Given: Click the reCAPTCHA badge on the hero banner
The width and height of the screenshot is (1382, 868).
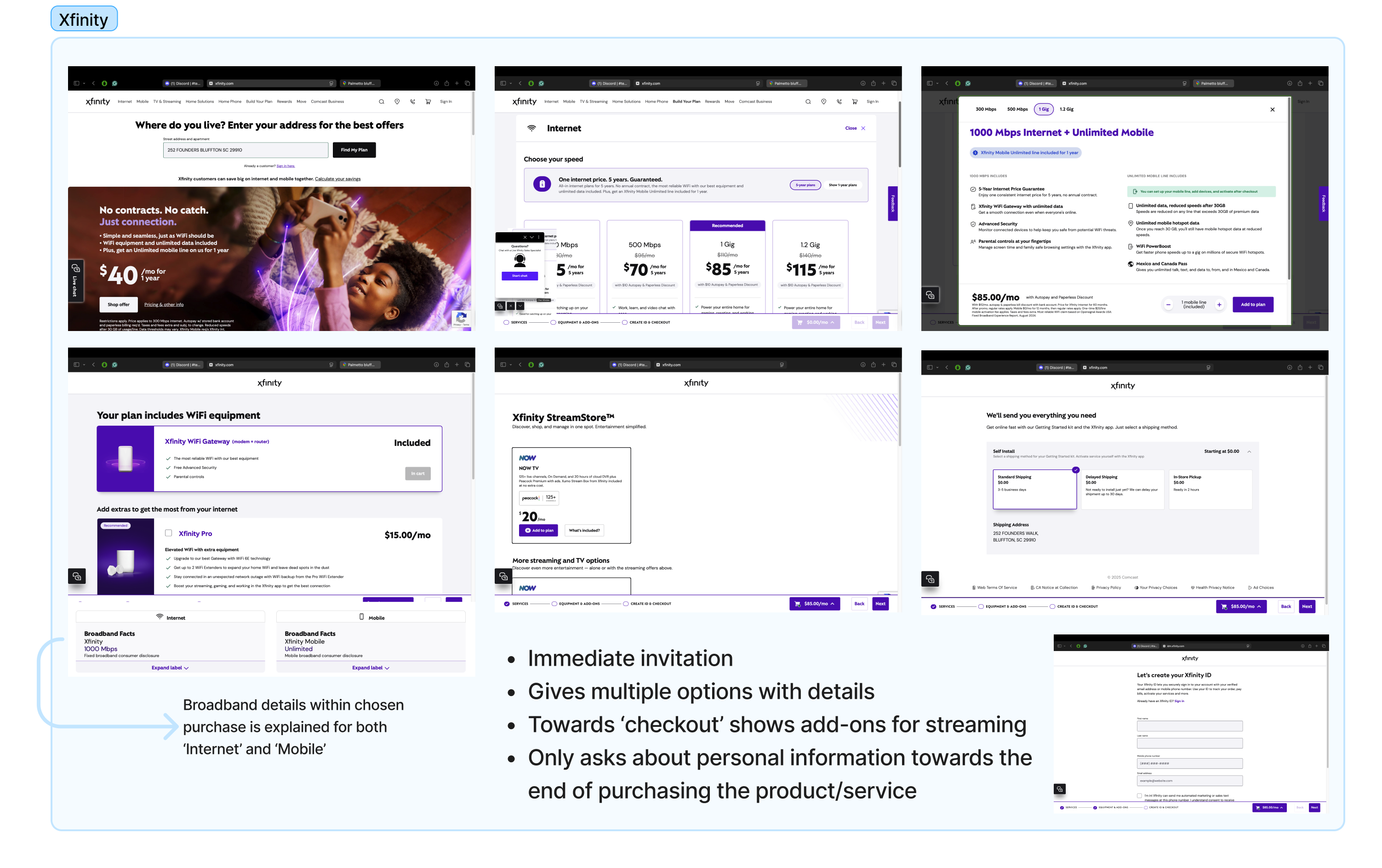Looking at the screenshot, I should (x=461, y=319).
